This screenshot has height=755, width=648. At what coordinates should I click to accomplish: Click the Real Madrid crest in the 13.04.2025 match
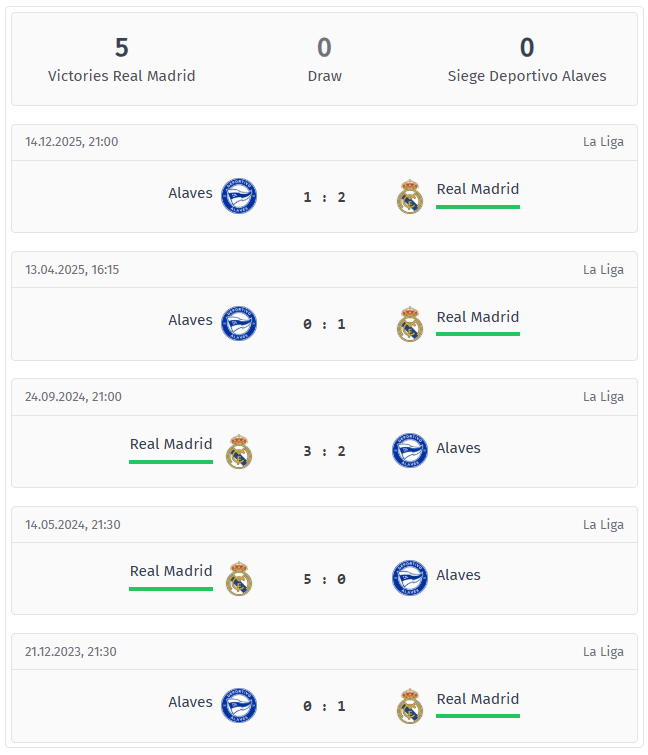[x=410, y=324]
